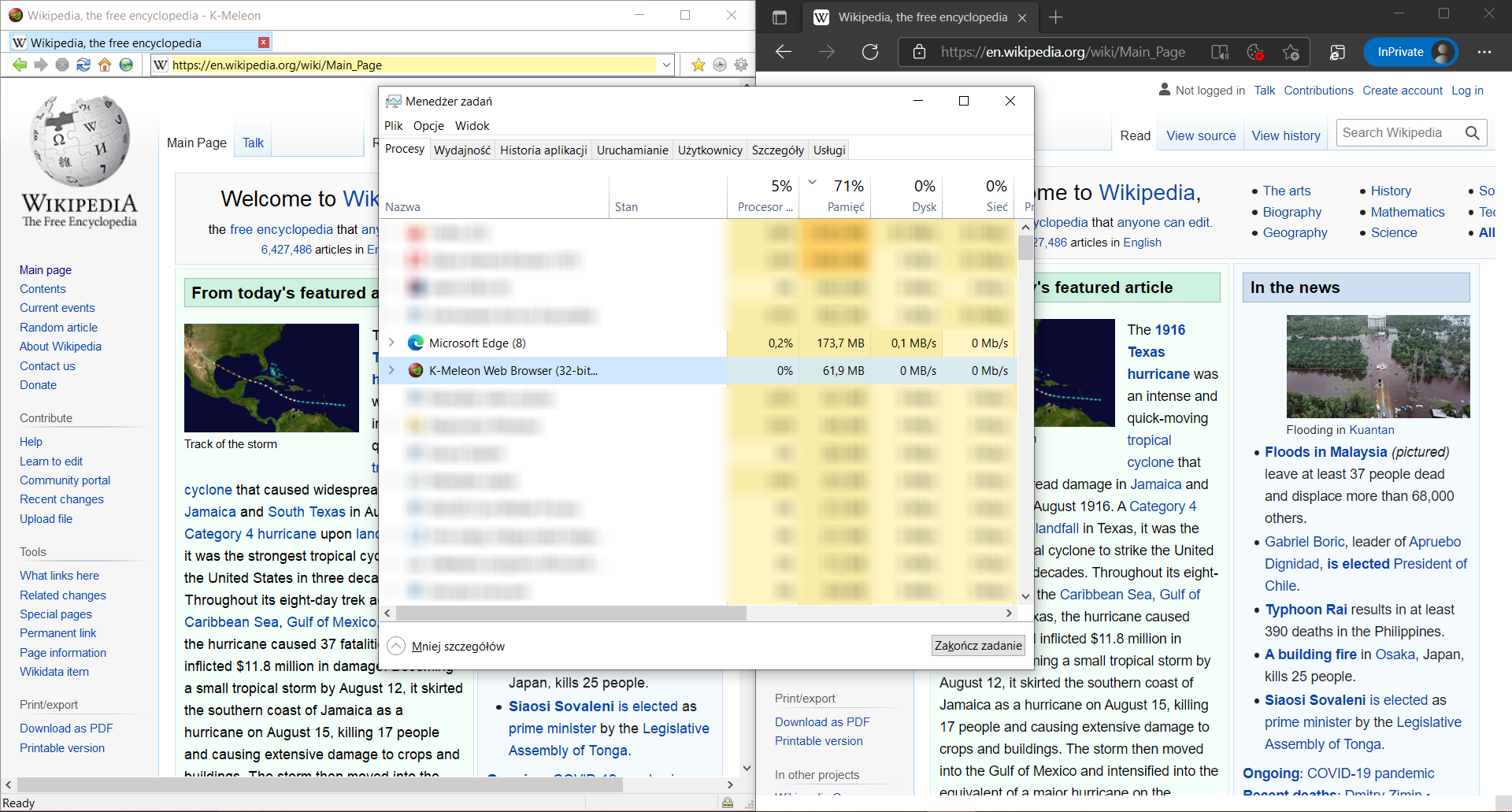1512x812 pixels.
Task: Open Mathematics portal link in Edge
Action: pos(1407,212)
